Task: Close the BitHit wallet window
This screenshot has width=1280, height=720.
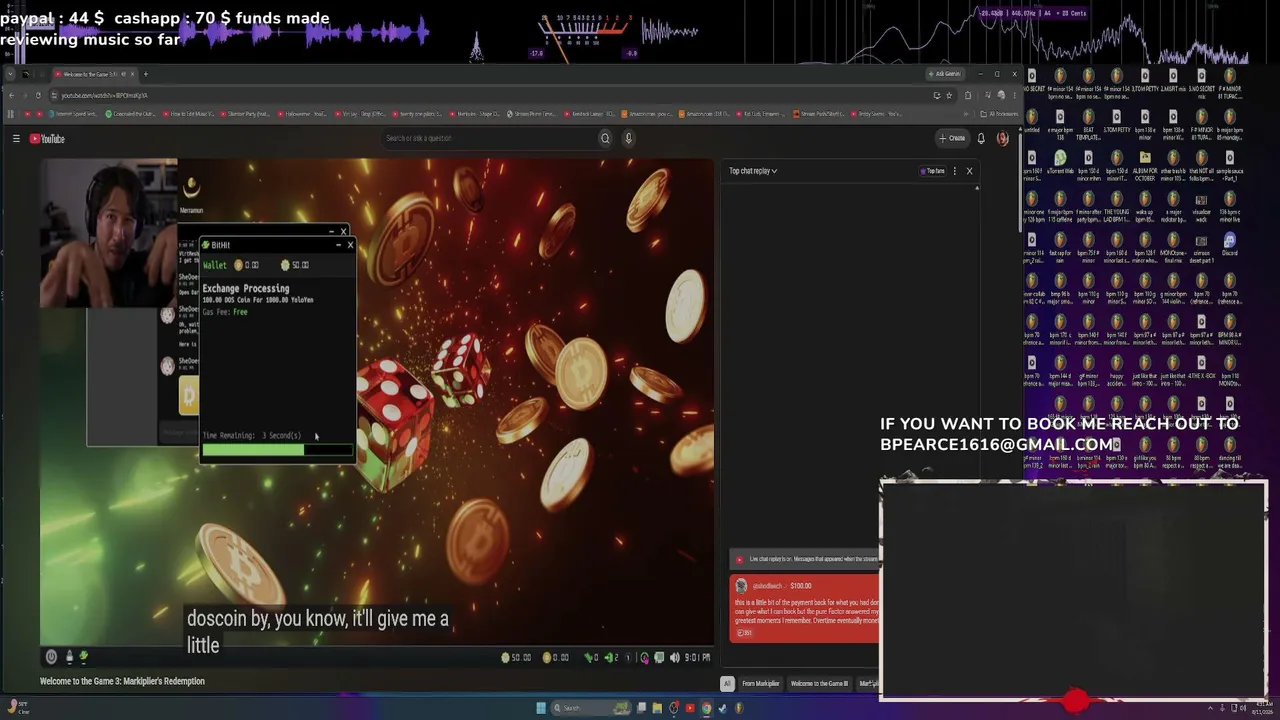Action: click(x=350, y=245)
